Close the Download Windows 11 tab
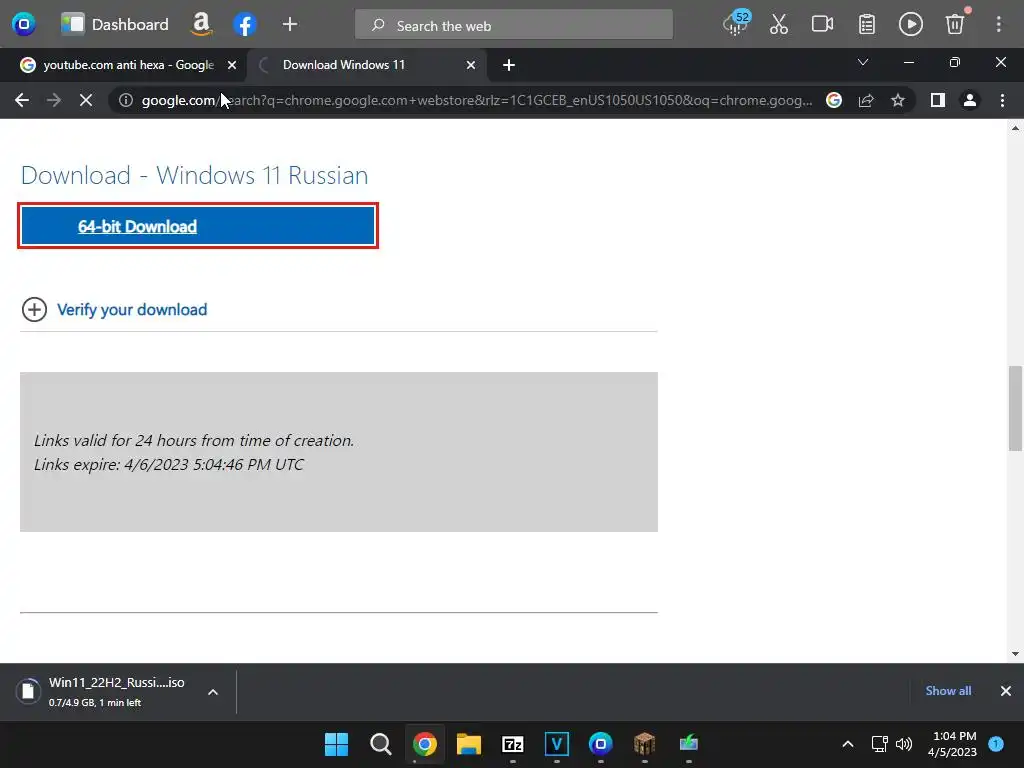The image size is (1024, 768). 471,65
